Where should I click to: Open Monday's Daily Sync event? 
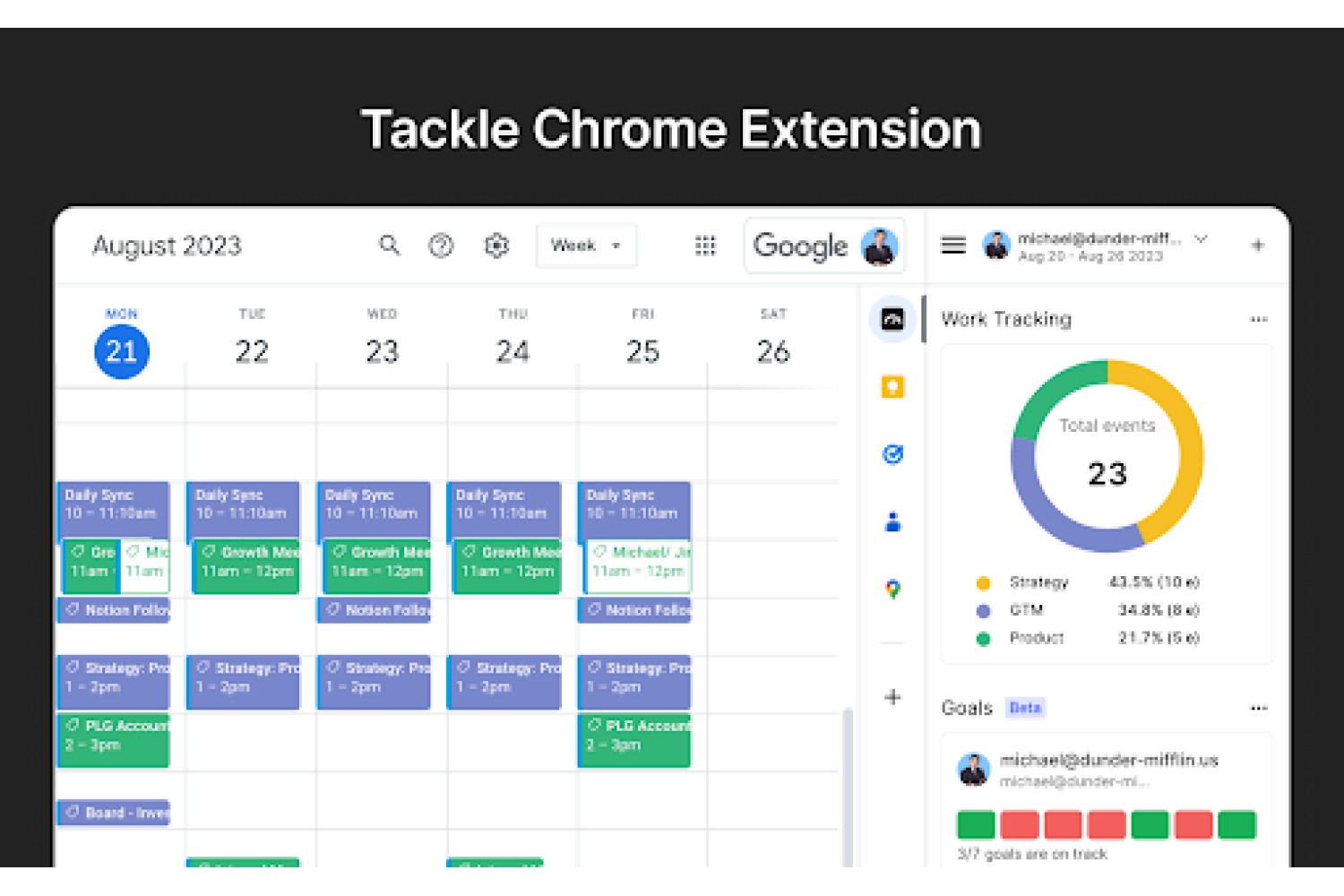point(114,510)
